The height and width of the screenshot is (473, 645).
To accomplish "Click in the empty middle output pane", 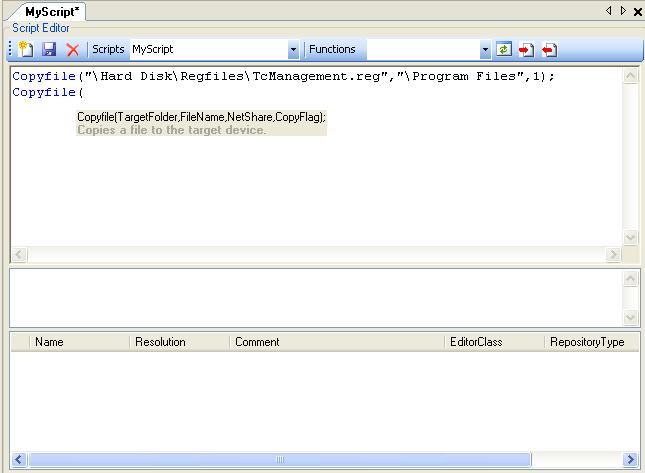I will tap(316, 298).
